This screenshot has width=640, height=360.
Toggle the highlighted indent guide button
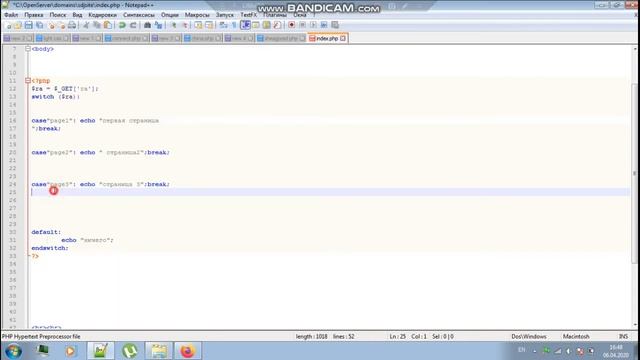(x=245, y=25)
